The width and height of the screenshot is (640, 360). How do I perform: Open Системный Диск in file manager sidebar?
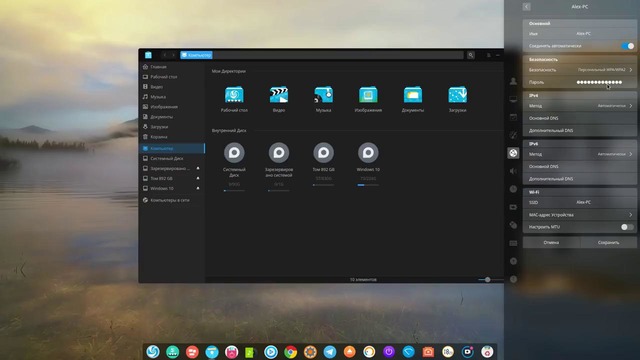click(172, 158)
